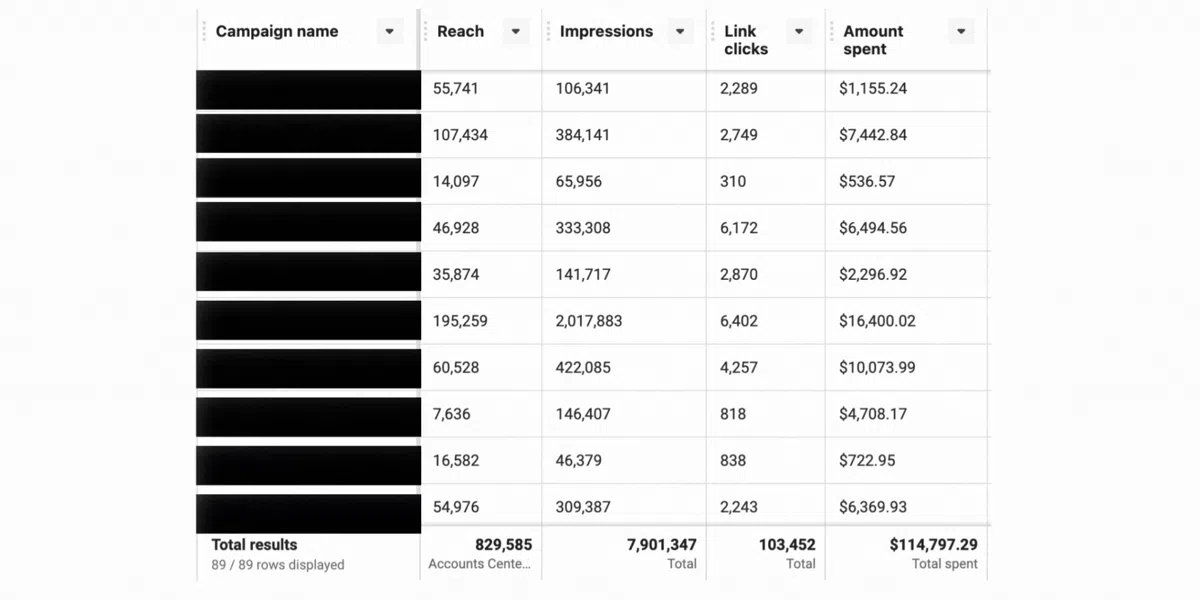Open the Amount spent column dropdown arrow
1200x600 pixels.
(961, 32)
